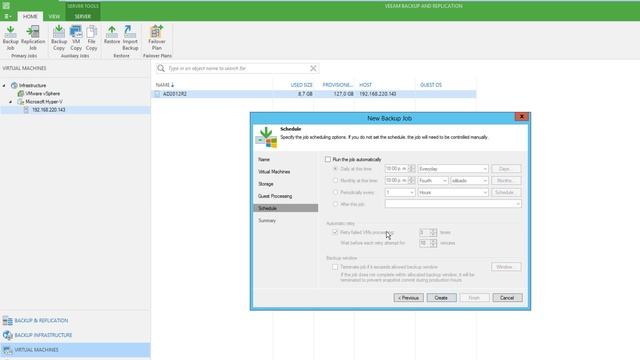Close the New Backup Job dialog
This screenshot has width=640, height=360.
click(x=522, y=117)
